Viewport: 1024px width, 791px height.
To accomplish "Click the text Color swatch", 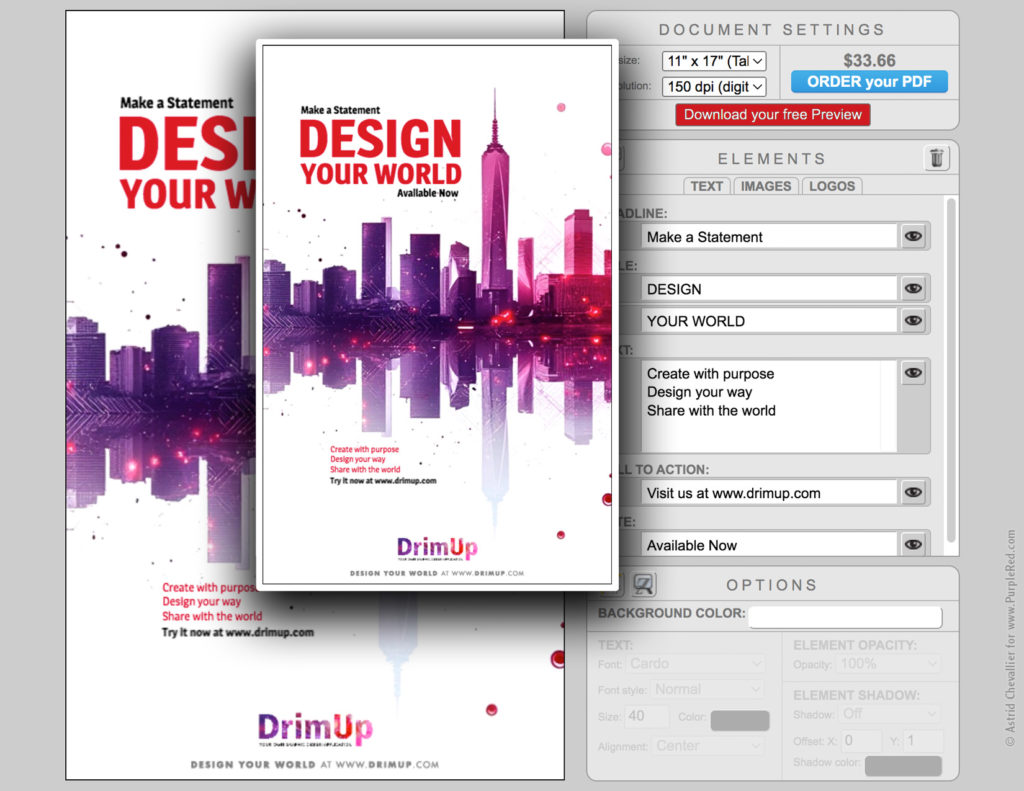I will [740, 720].
